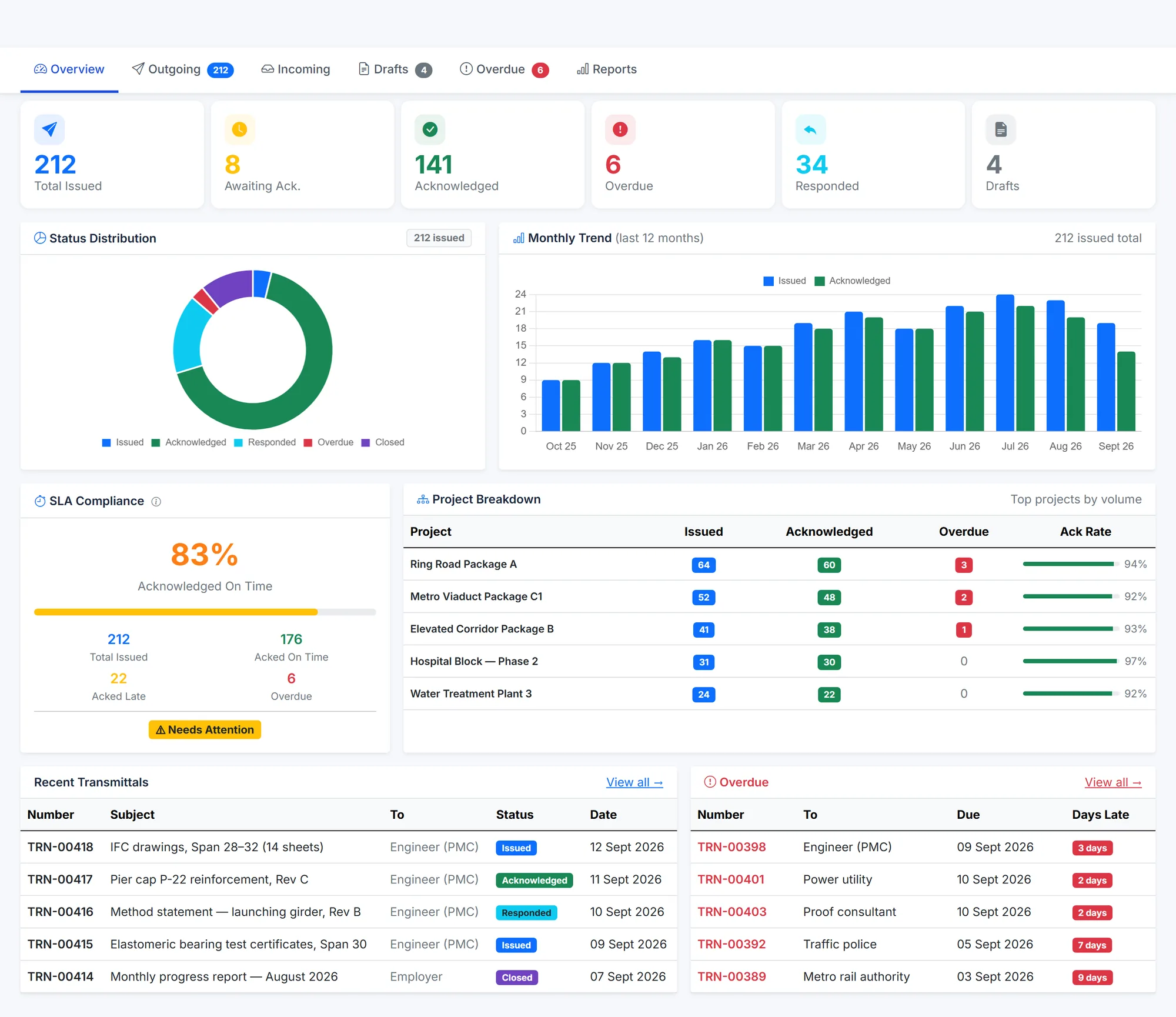Click View all in the Overdue panel
1176x1017 pixels.
point(1113,782)
